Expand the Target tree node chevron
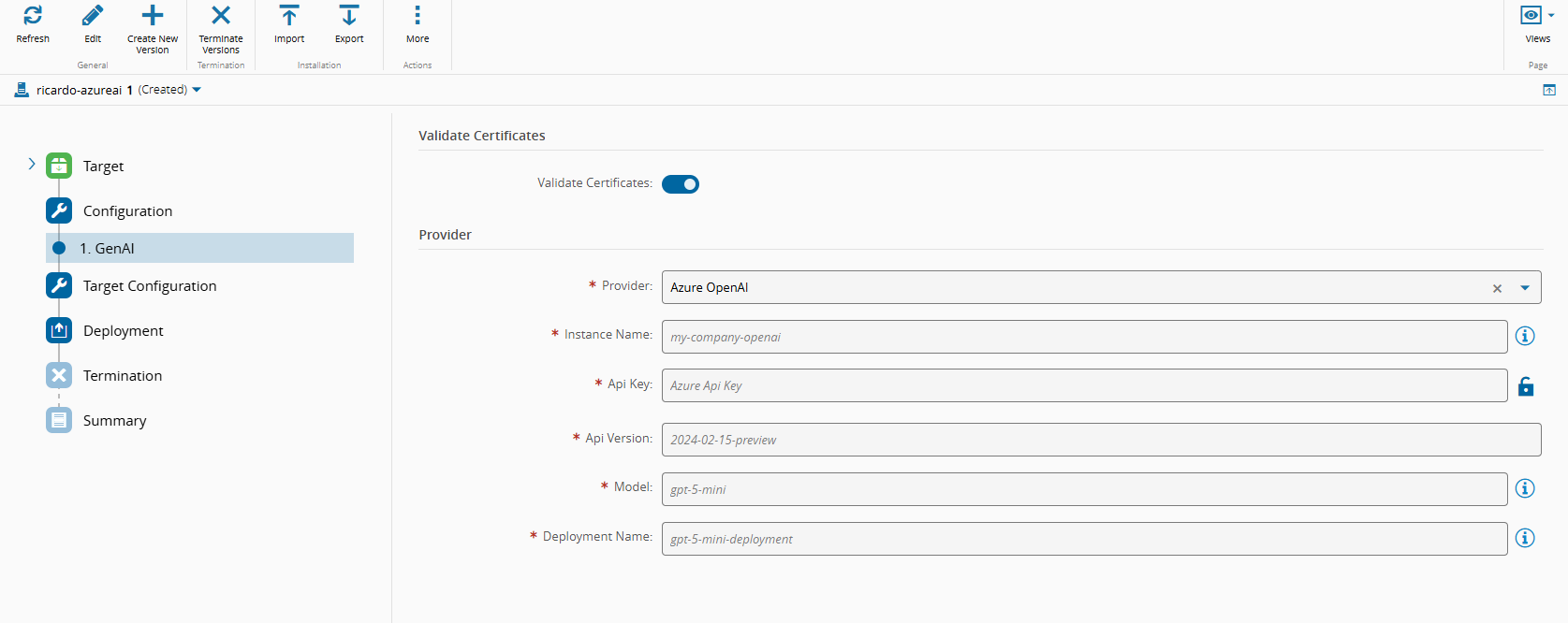 pyautogui.click(x=32, y=164)
